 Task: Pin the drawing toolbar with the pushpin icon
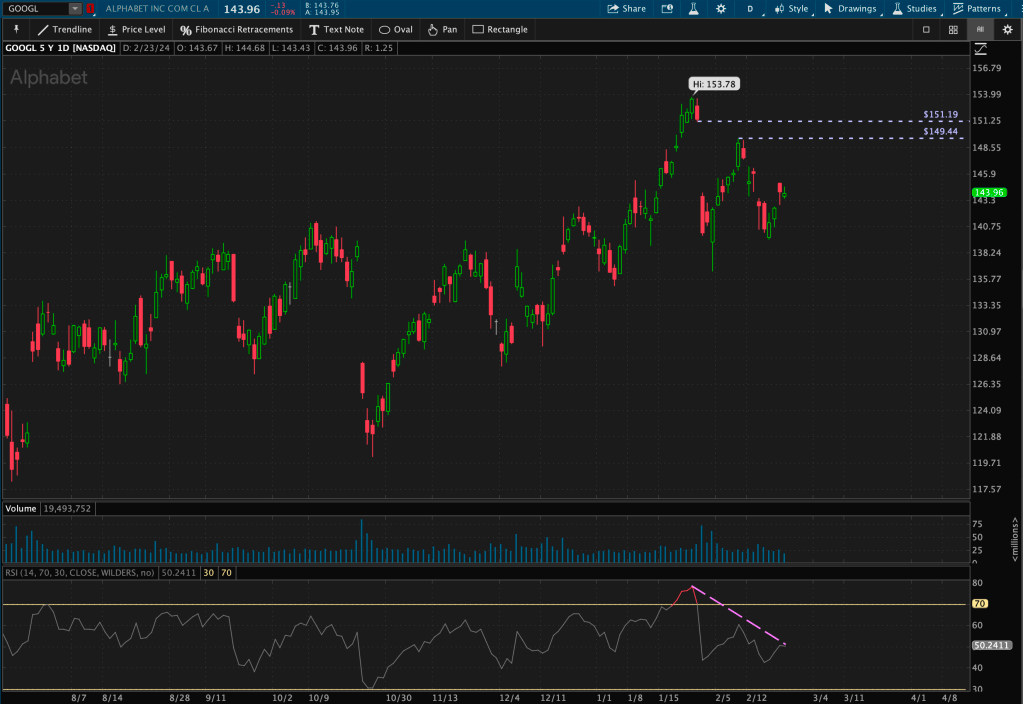click(16, 29)
